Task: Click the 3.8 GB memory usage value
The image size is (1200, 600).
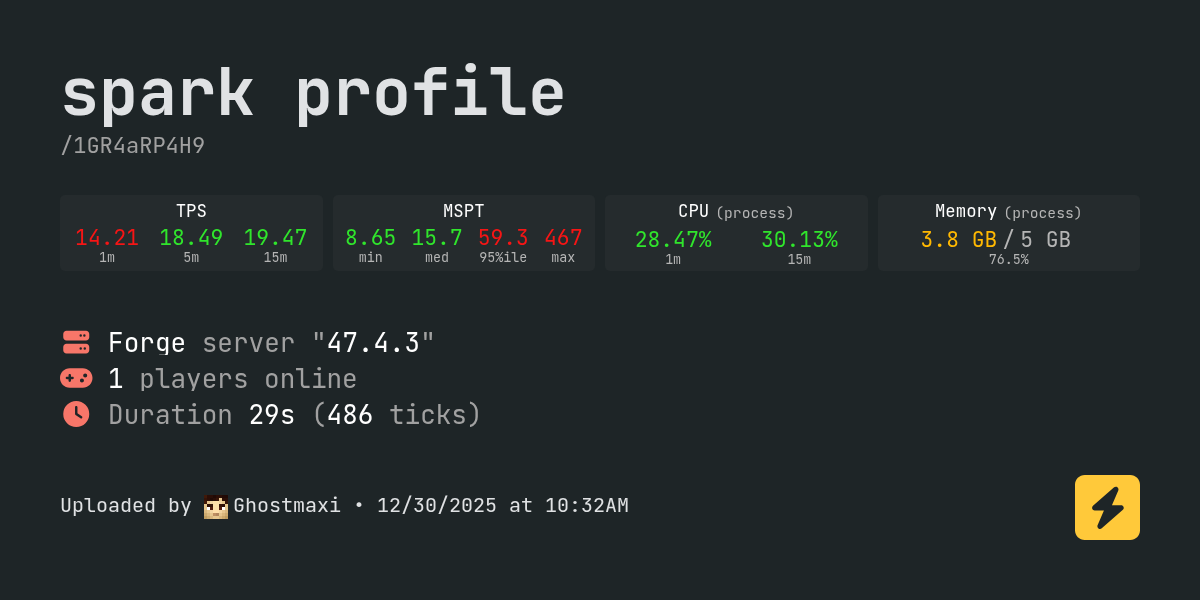Action: (x=958, y=240)
